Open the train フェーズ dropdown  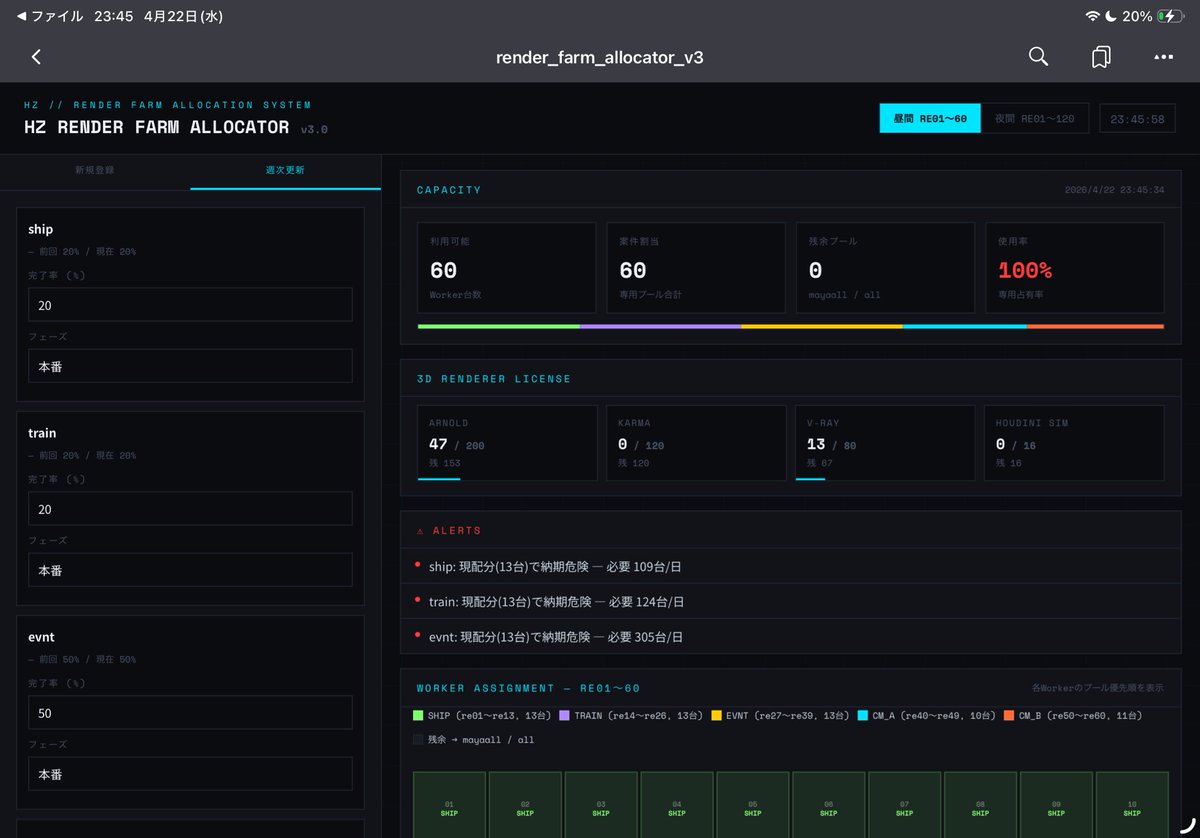click(x=190, y=570)
